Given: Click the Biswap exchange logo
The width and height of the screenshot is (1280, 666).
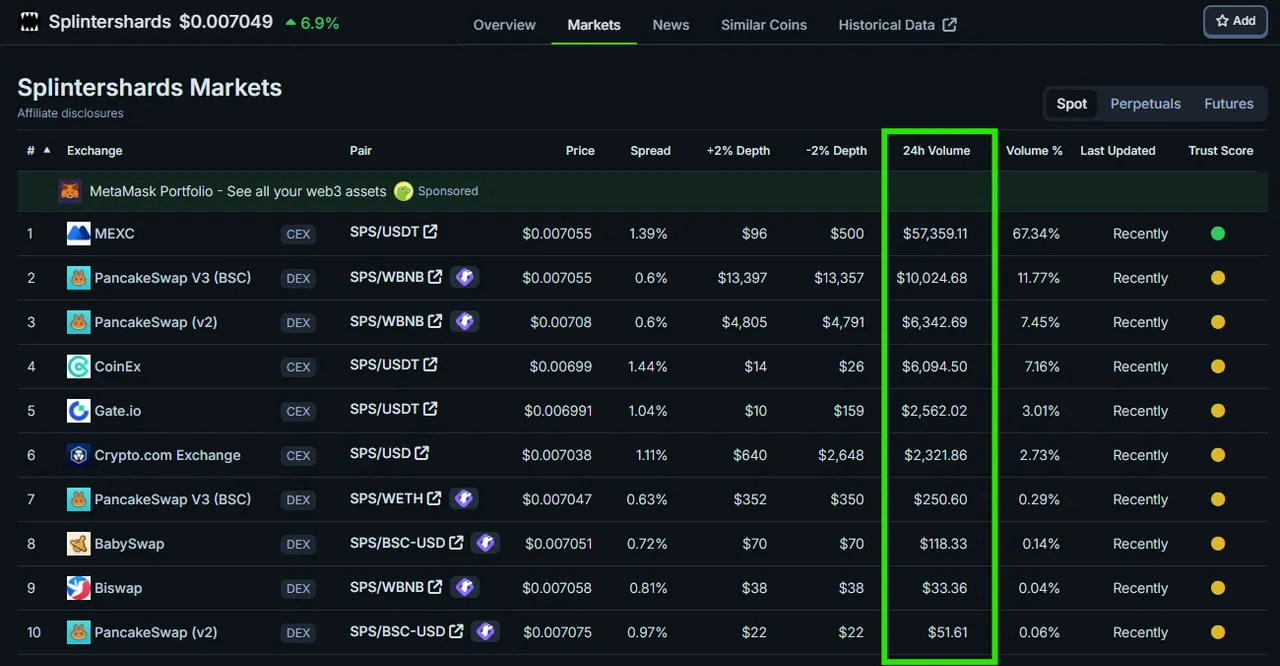Looking at the screenshot, I should click(x=79, y=588).
